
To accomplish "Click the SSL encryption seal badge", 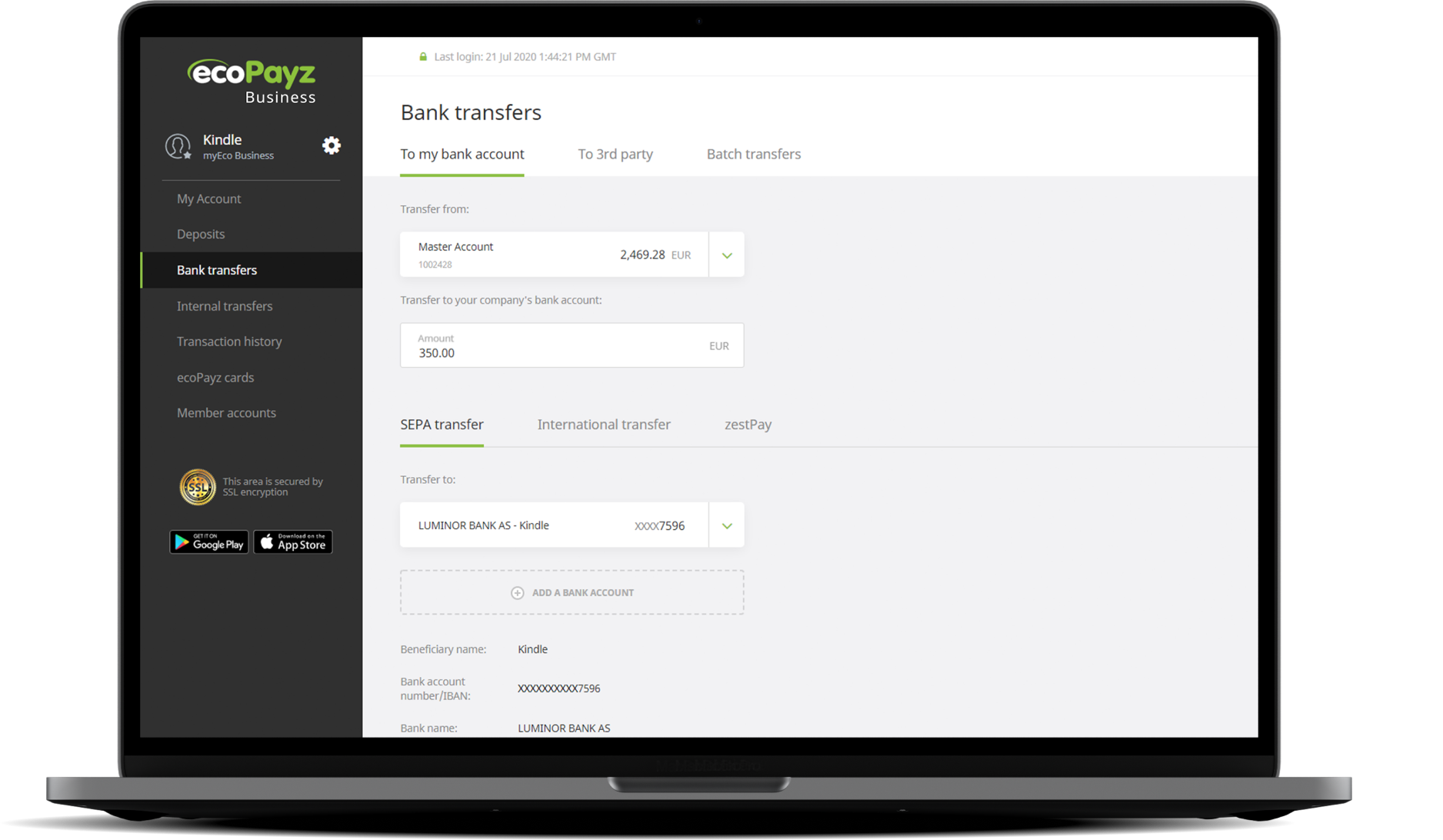I will click(198, 487).
